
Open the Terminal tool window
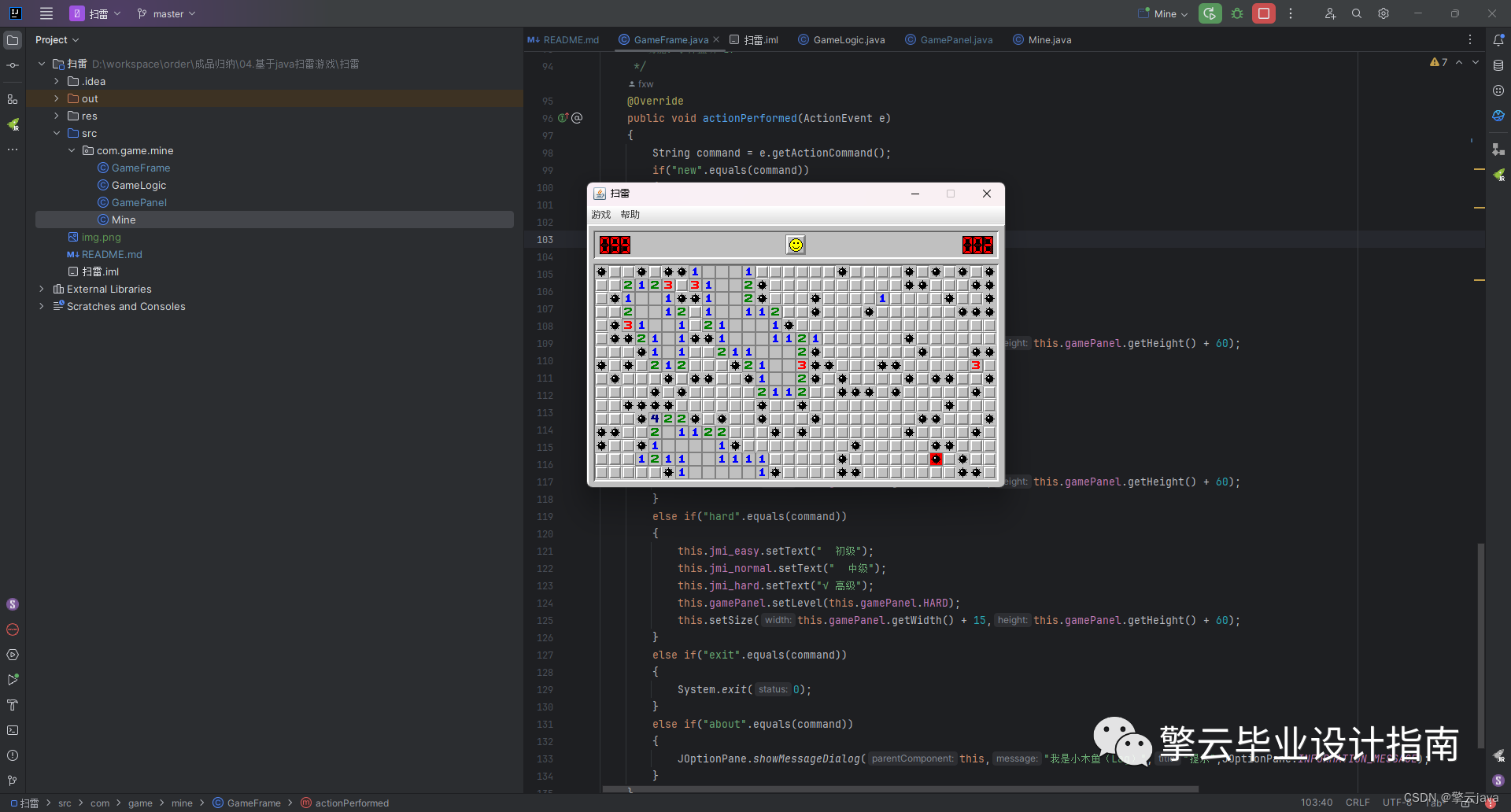click(x=13, y=730)
